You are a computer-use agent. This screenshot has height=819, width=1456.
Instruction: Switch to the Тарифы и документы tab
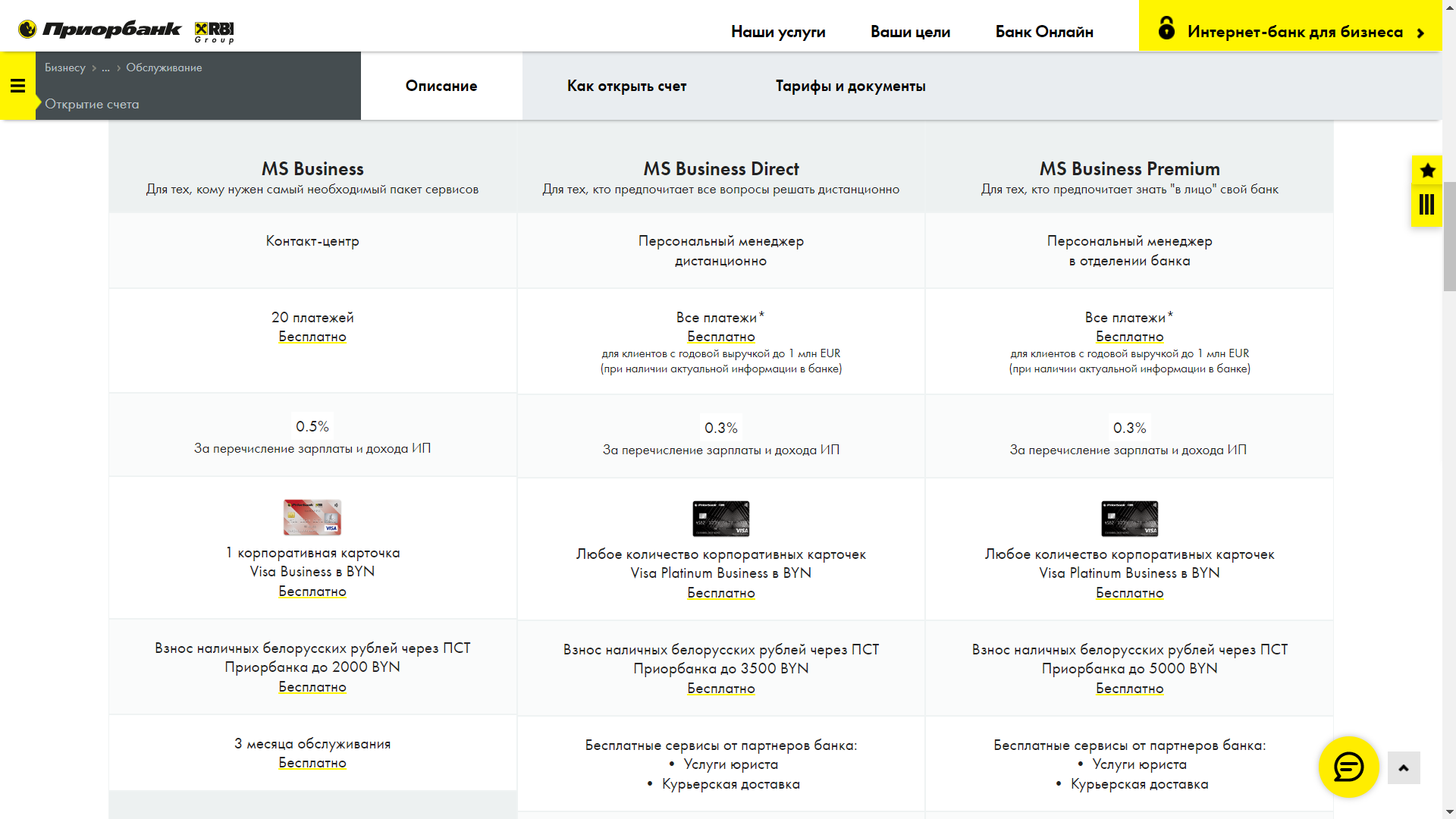pyautogui.click(x=850, y=86)
